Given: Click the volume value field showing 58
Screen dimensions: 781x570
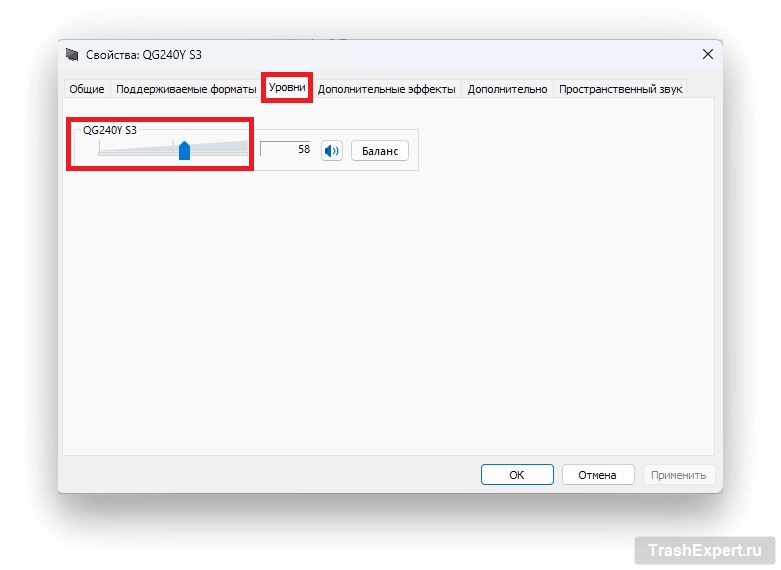Looking at the screenshot, I should 286,149.
